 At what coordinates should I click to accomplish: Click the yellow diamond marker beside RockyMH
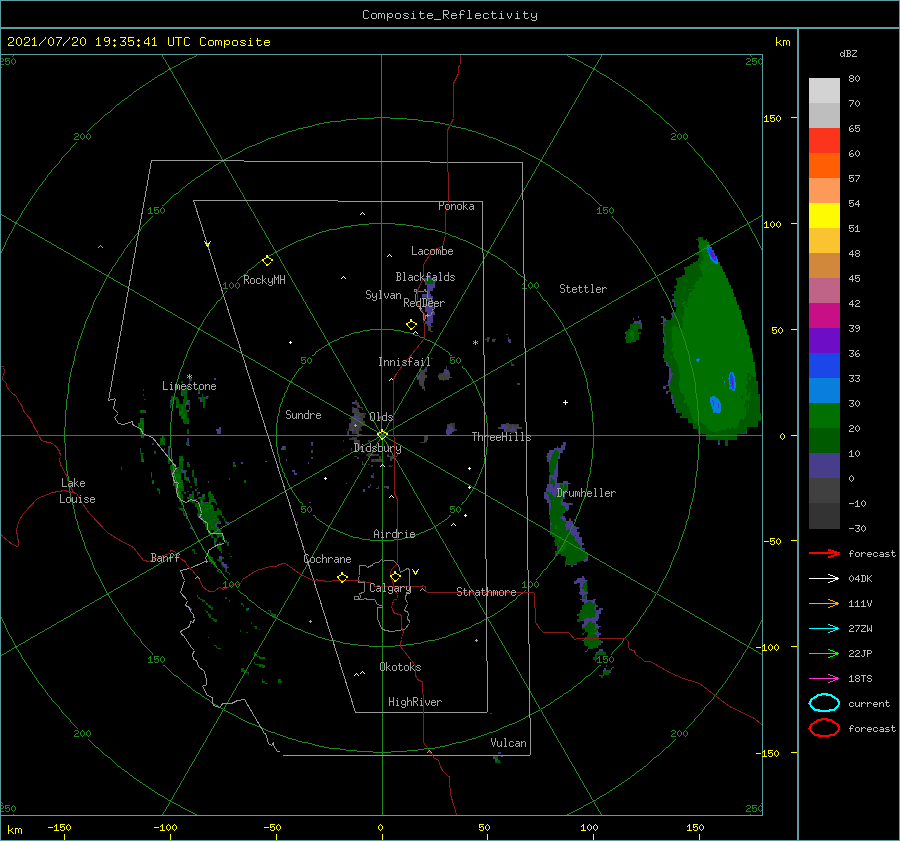point(267,261)
